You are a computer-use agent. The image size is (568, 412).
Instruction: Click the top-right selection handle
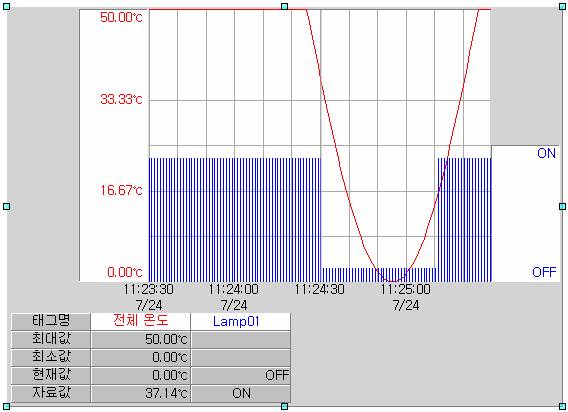pyautogui.click(x=562, y=6)
